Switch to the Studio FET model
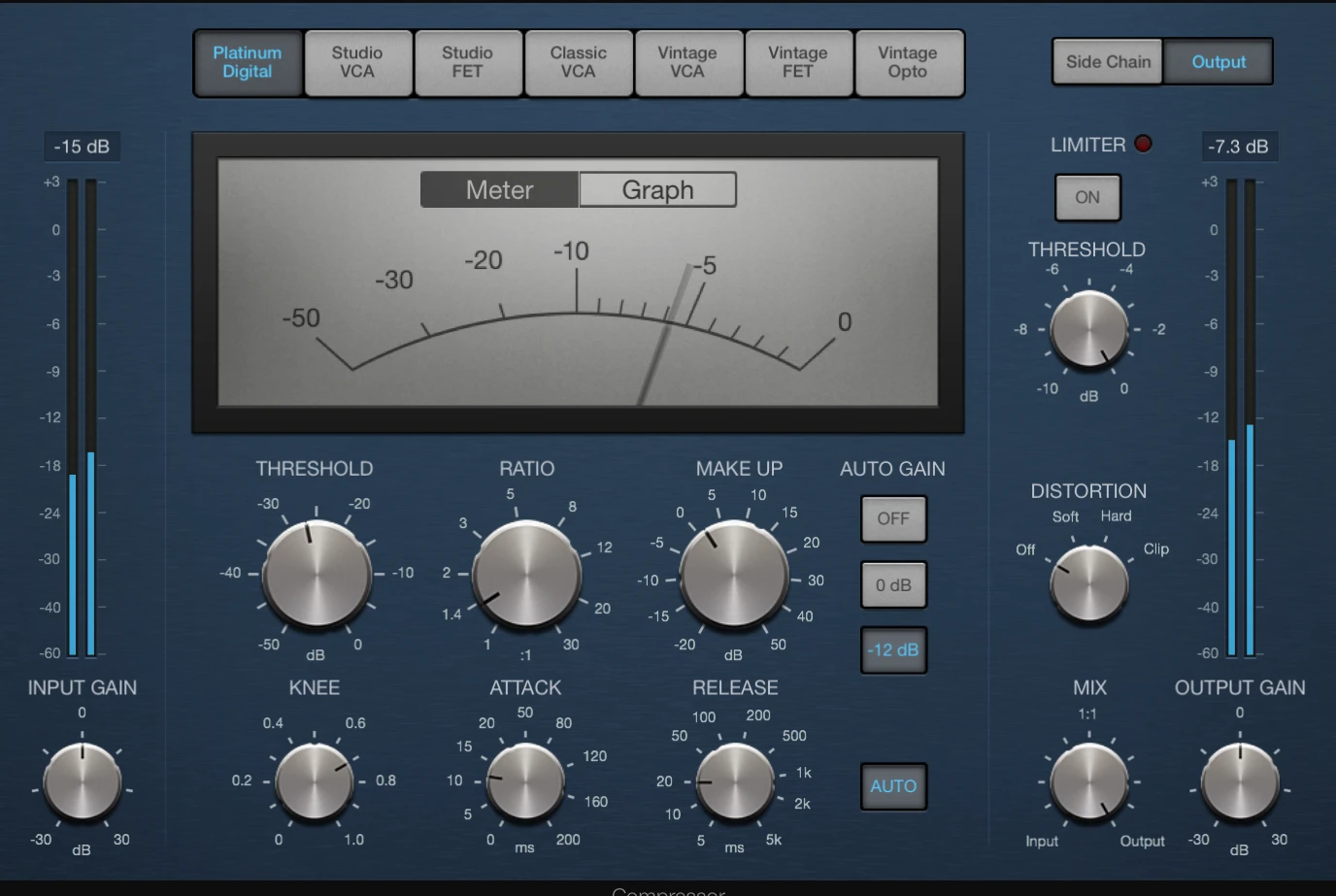 [467, 62]
